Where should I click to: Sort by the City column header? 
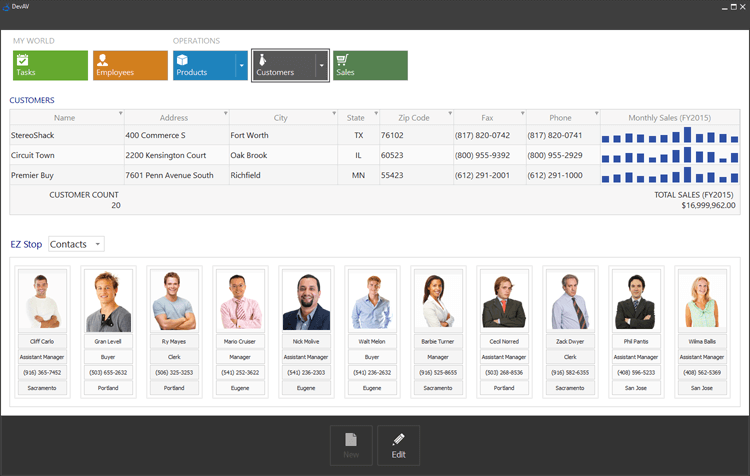(x=280, y=118)
